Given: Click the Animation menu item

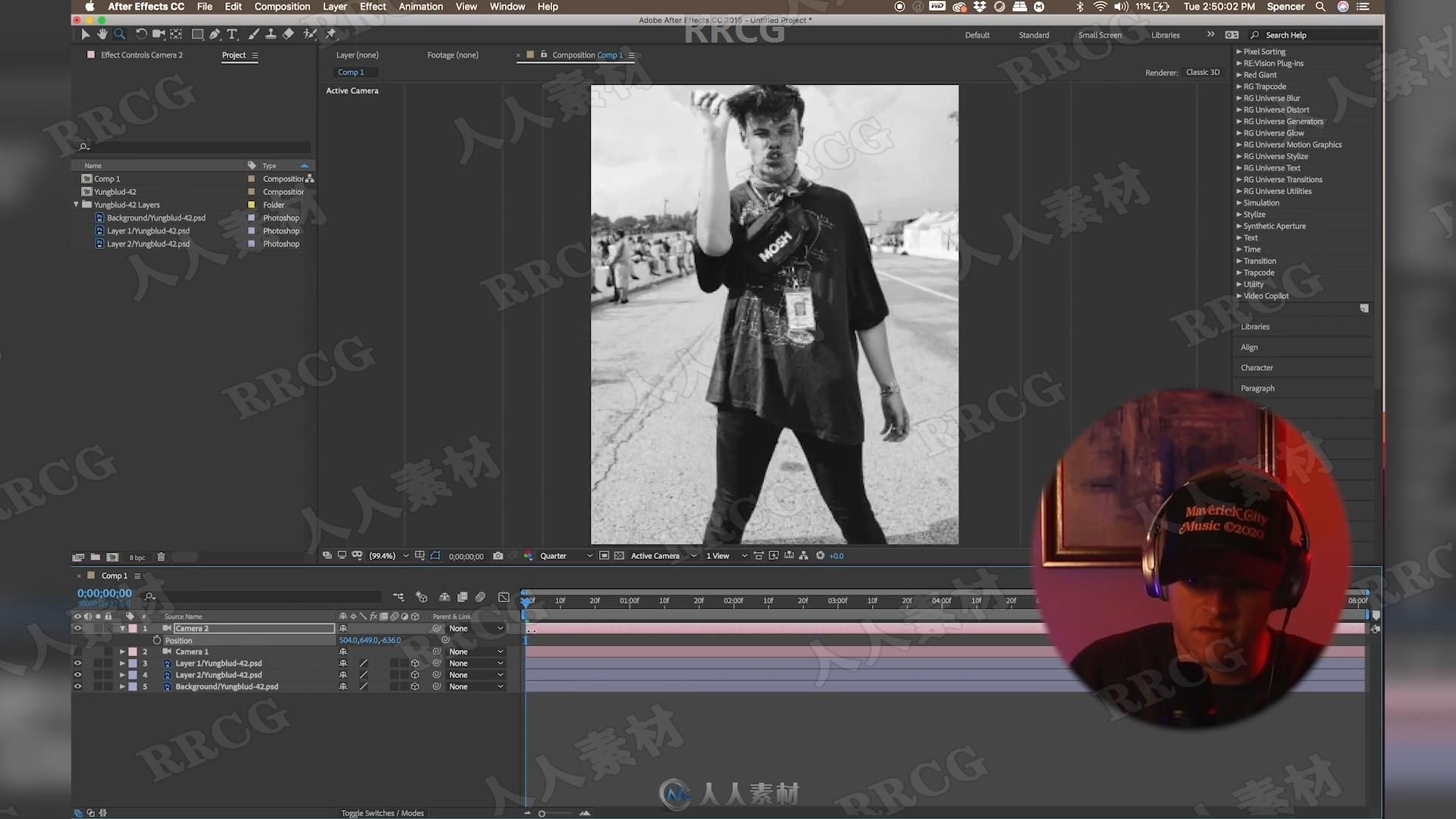Looking at the screenshot, I should click(420, 7).
